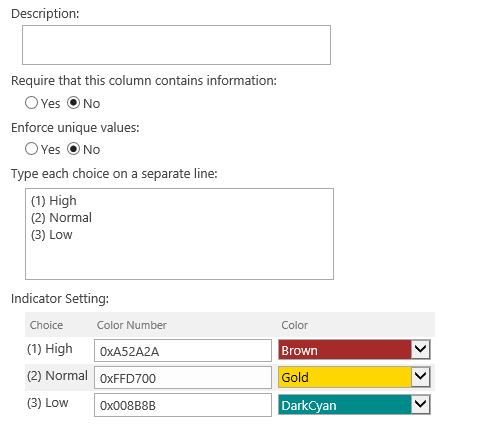The height and width of the screenshot is (424, 477).
Task: Click the Gold color swatch
Action: [x=345, y=377]
